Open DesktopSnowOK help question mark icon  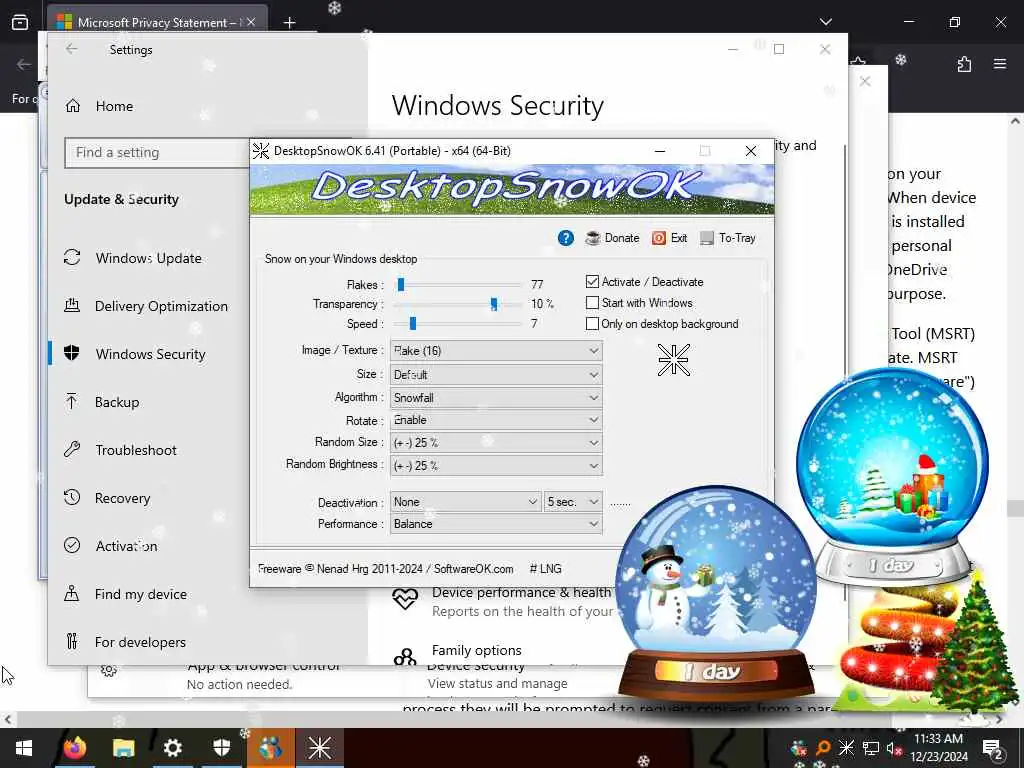566,238
